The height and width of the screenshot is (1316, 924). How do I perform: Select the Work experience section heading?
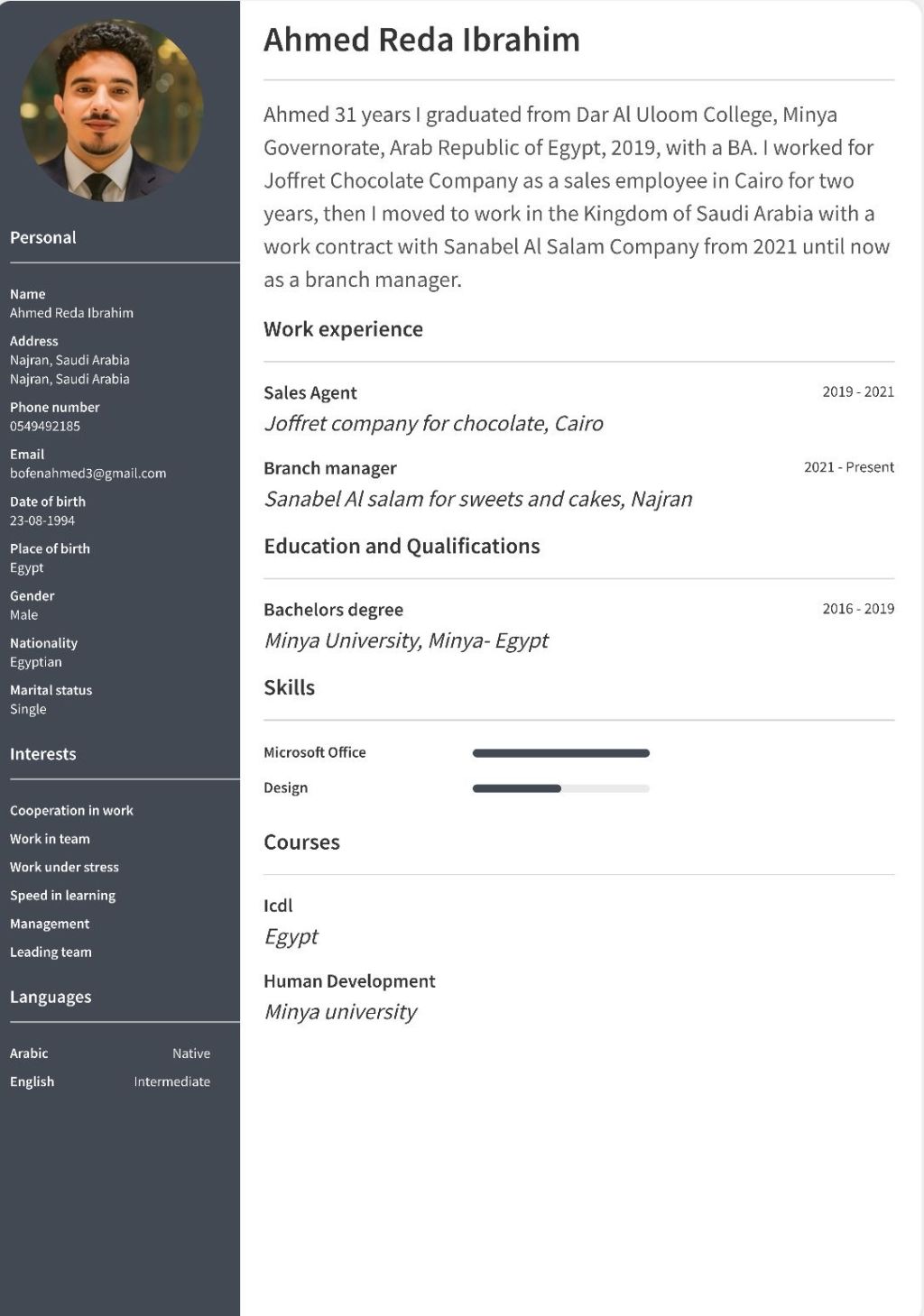pos(343,329)
